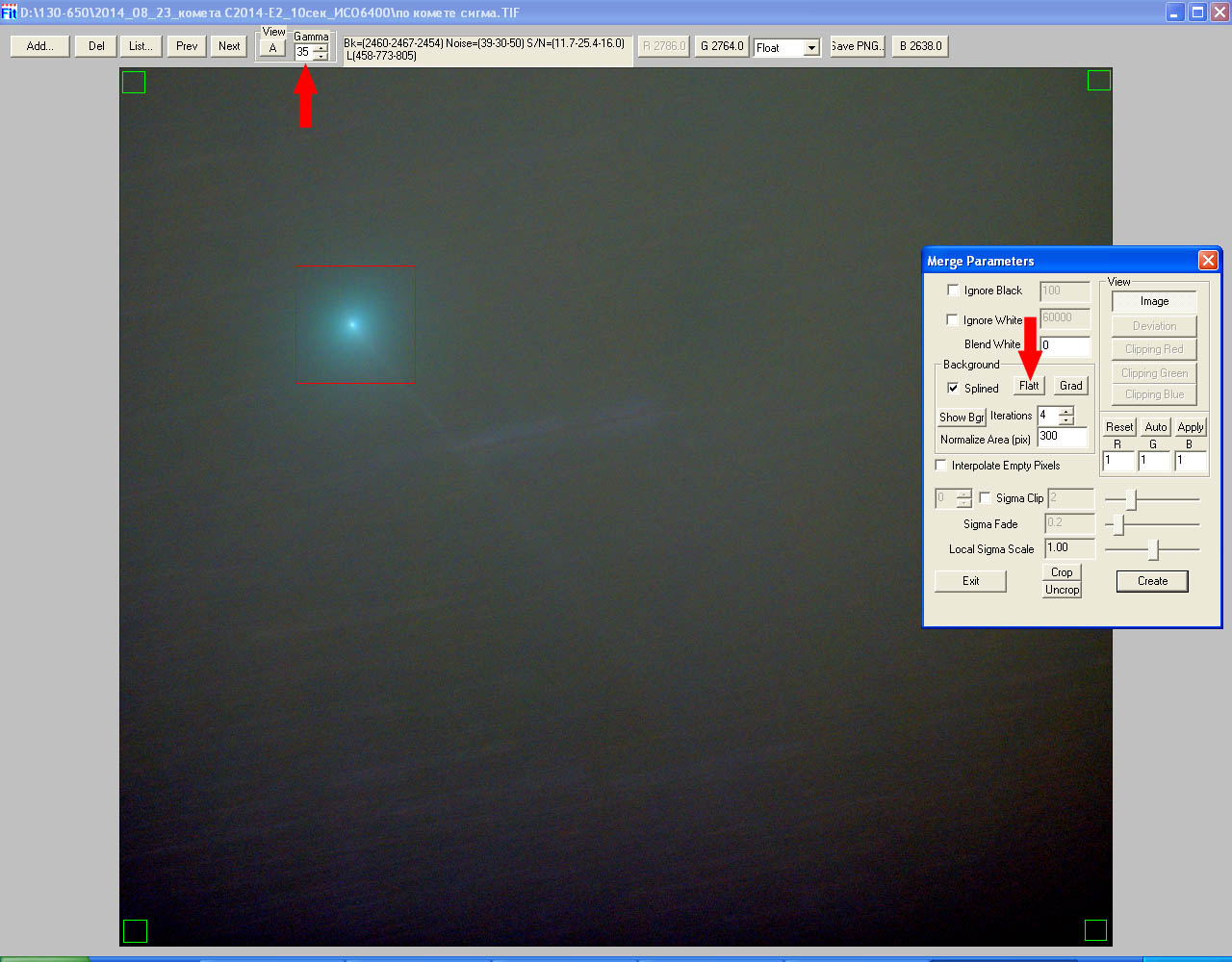1232x962 pixels.
Task: Click the Add... button in the toolbar
Action: point(39,46)
